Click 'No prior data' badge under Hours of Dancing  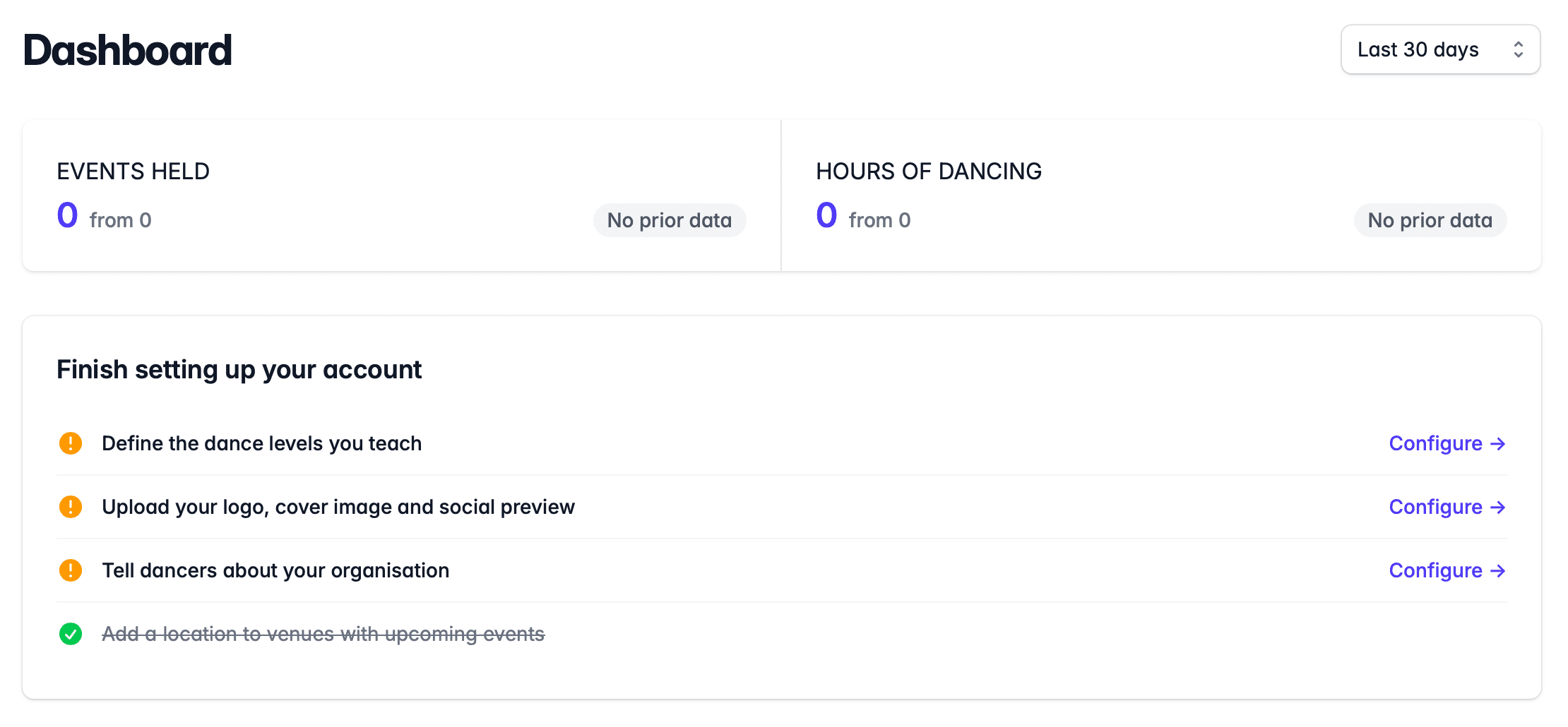click(1430, 220)
